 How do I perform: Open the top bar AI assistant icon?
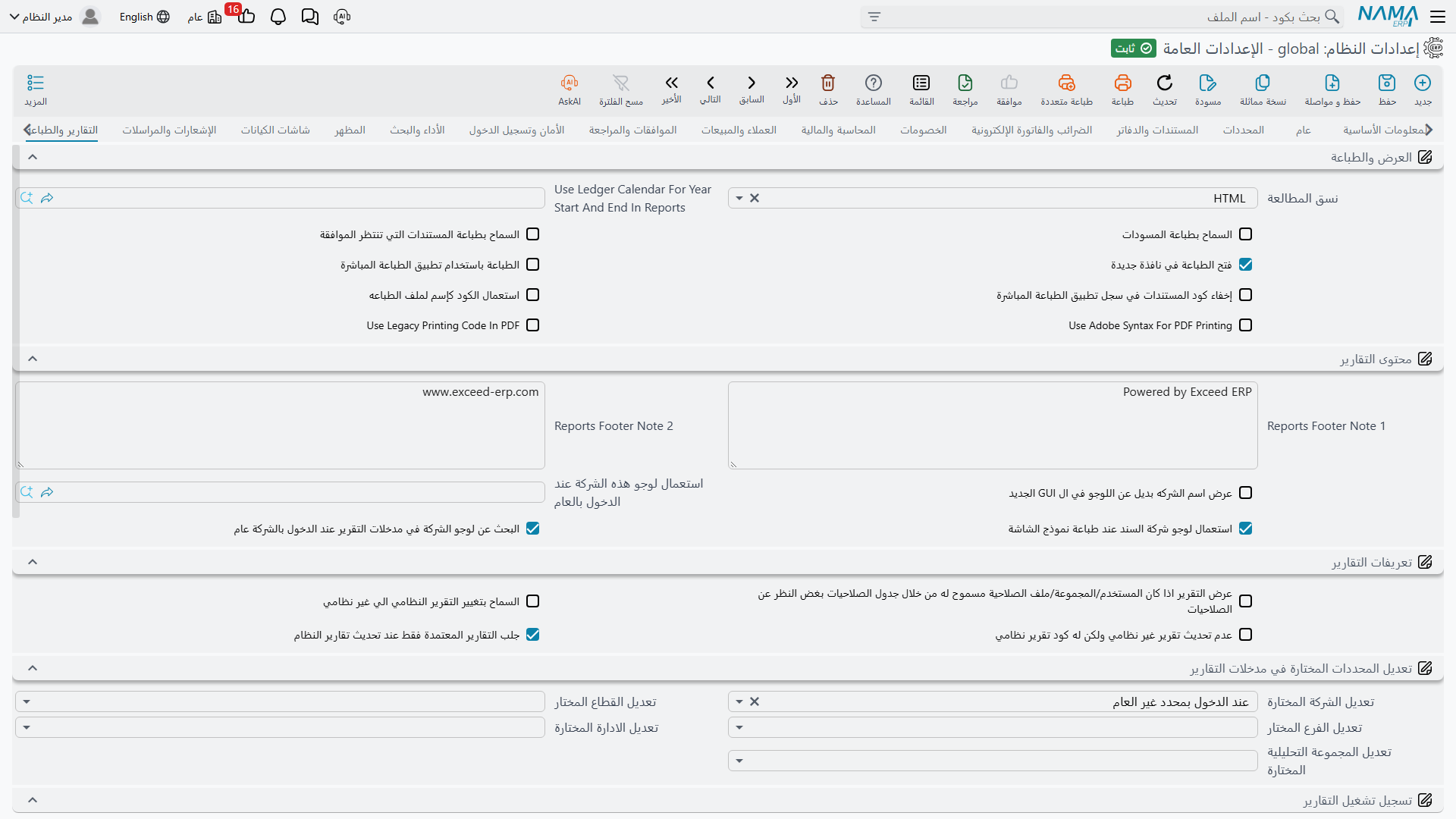point(342,17)
